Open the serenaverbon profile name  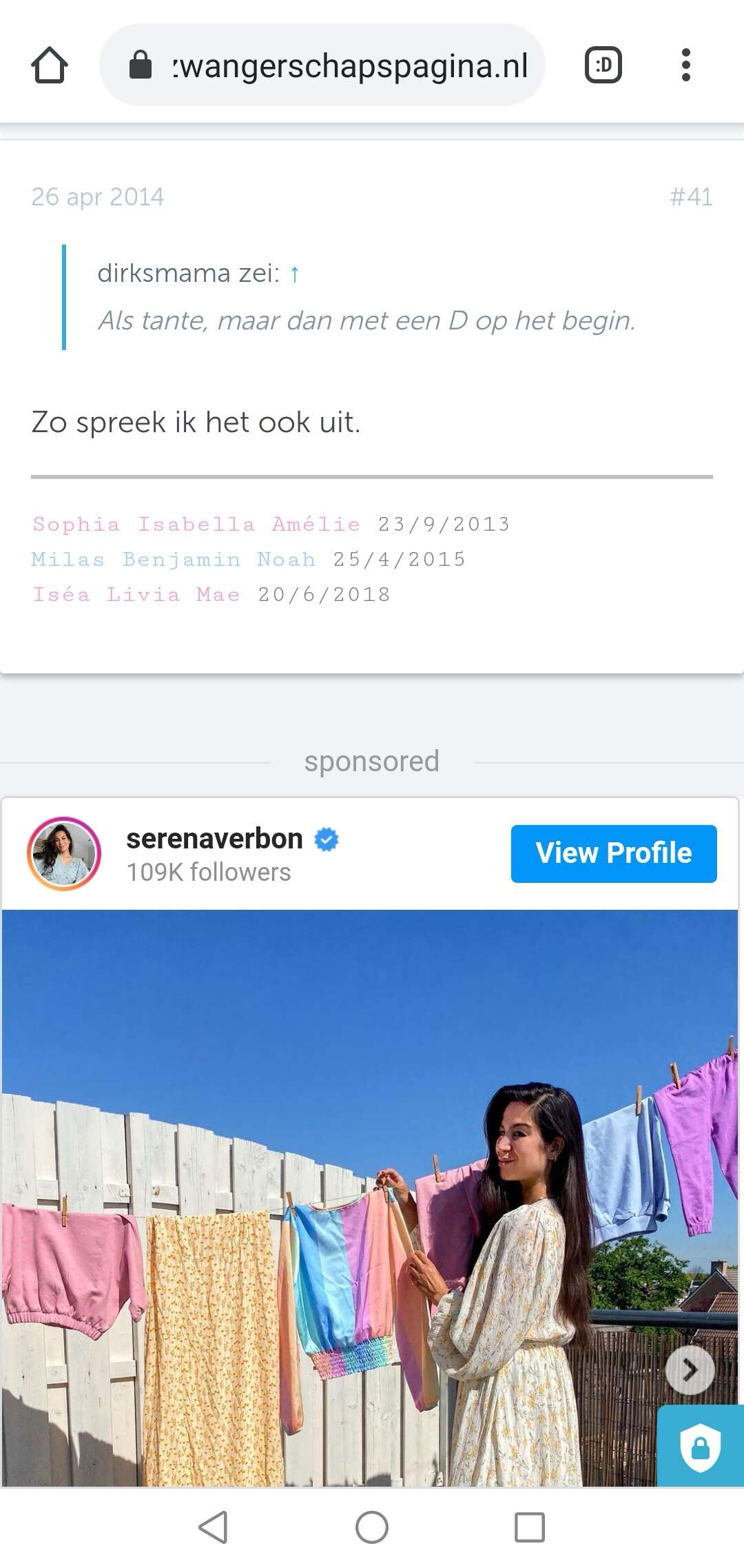pyautogui.click(x=214, y=839)
